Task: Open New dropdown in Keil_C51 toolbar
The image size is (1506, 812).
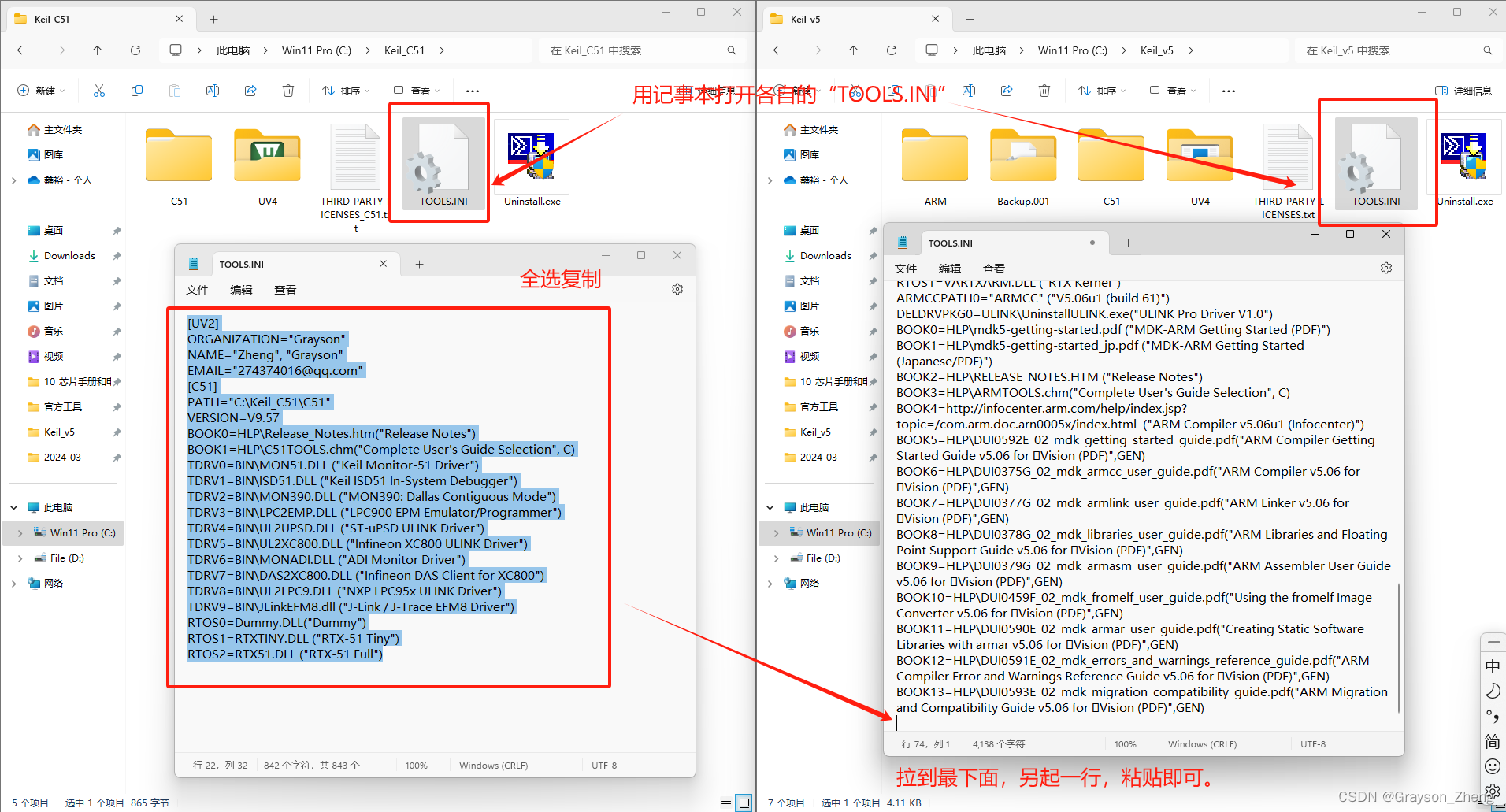Action: tap(41, 91)
